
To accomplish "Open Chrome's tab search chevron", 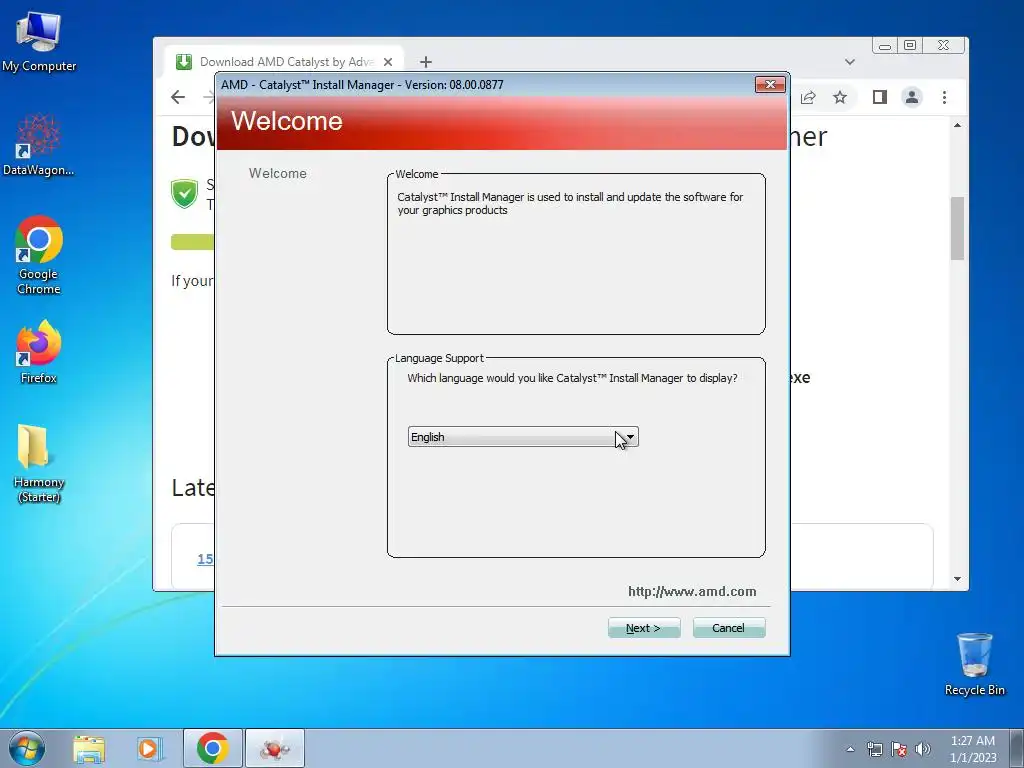I will pos(850,62).
